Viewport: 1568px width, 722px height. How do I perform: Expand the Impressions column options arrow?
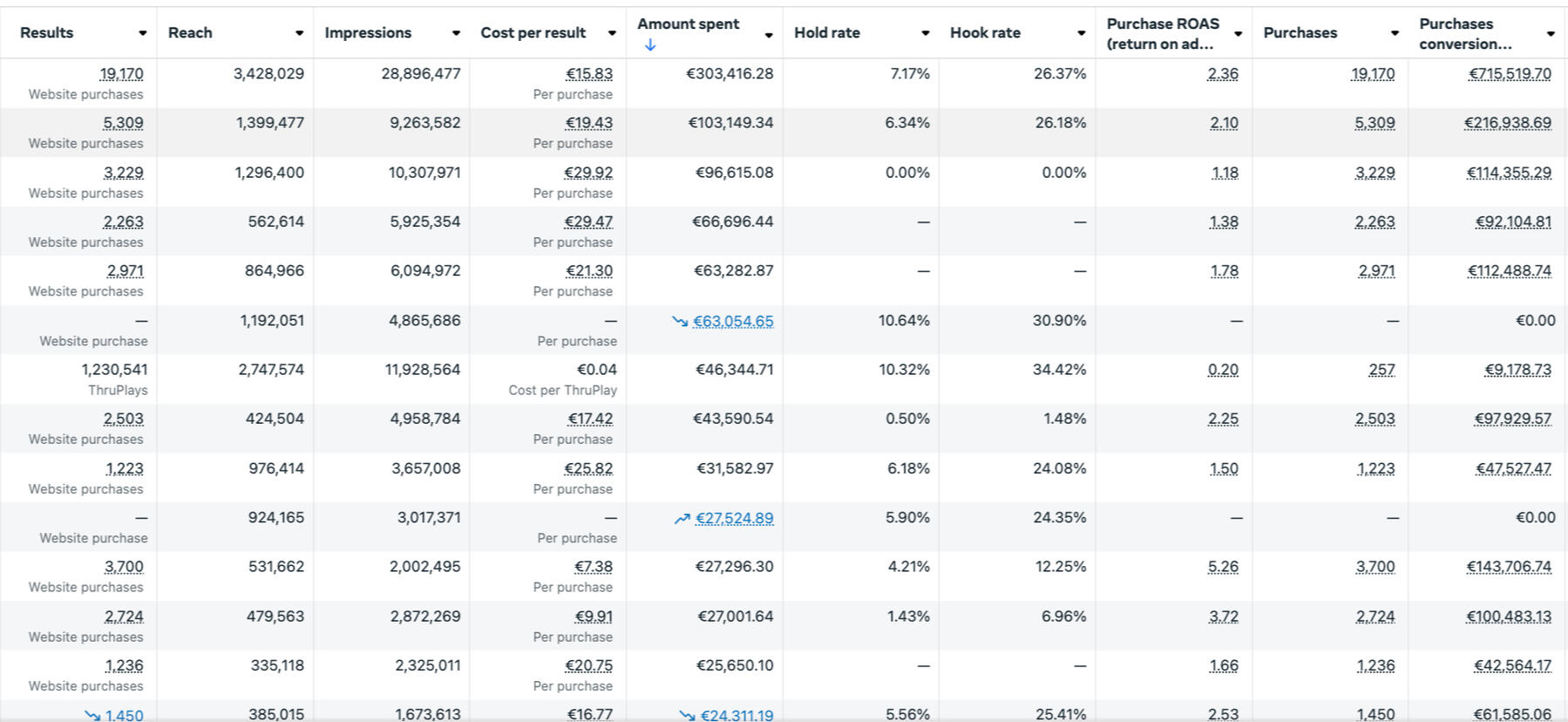pos(456,33)
